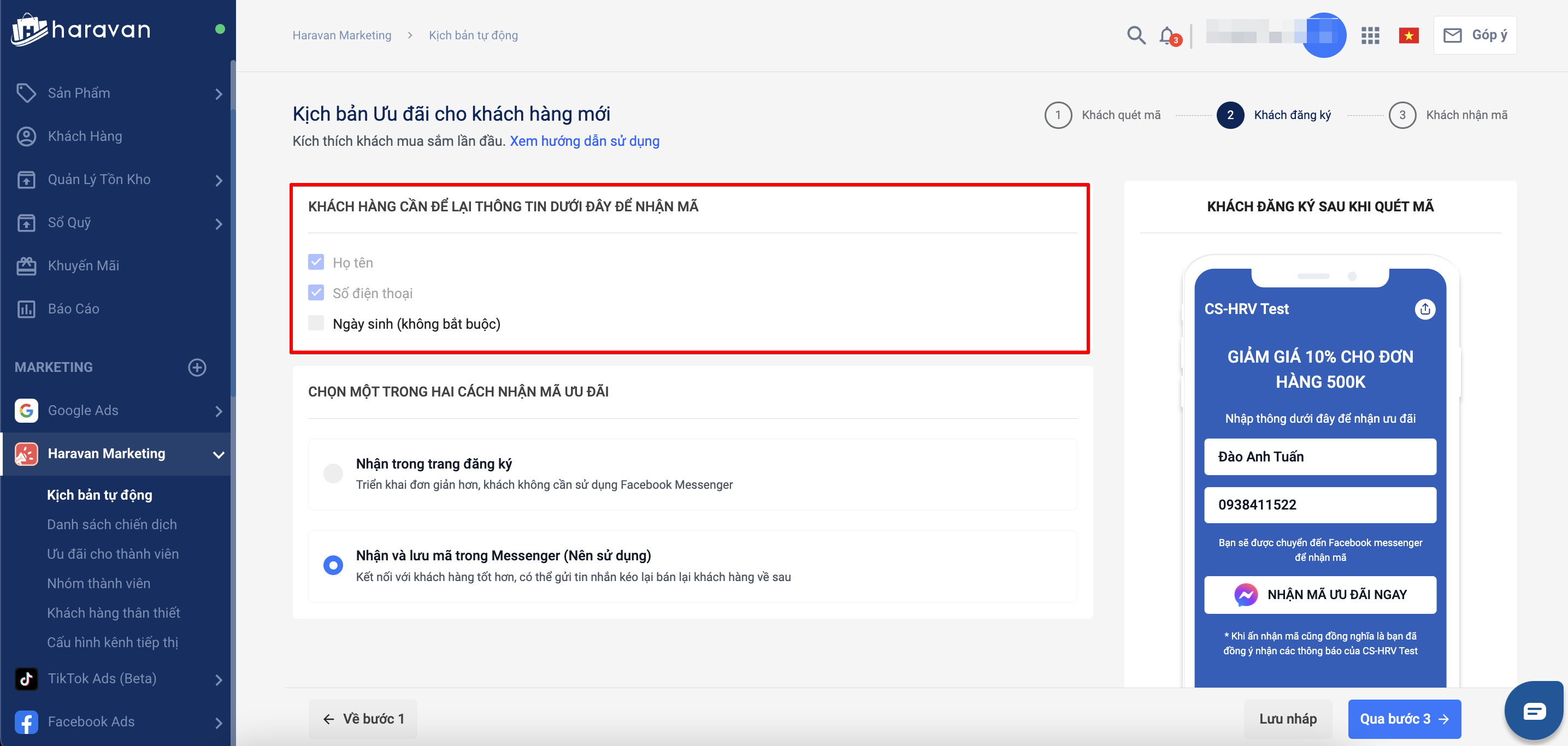Screen dimensions: 1568x746
Task: Select step 2 Khách đăng ký
Action: point(1274,115)
